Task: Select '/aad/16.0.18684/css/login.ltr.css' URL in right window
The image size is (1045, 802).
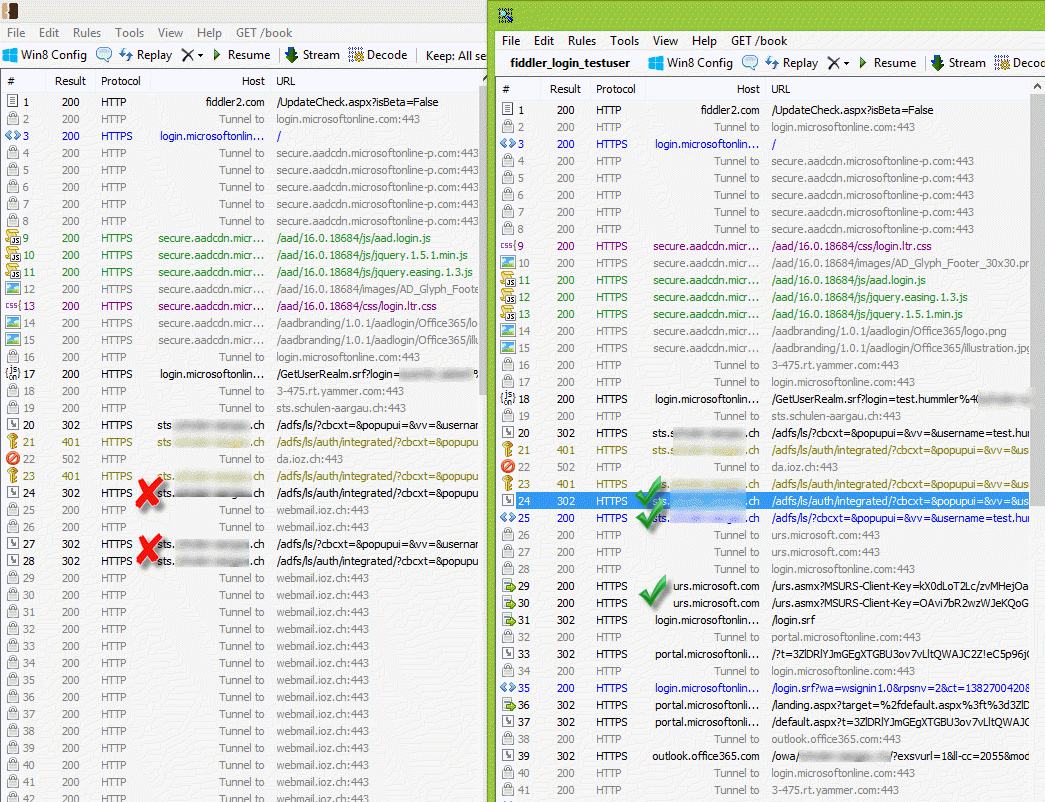Action: [851, 246]
